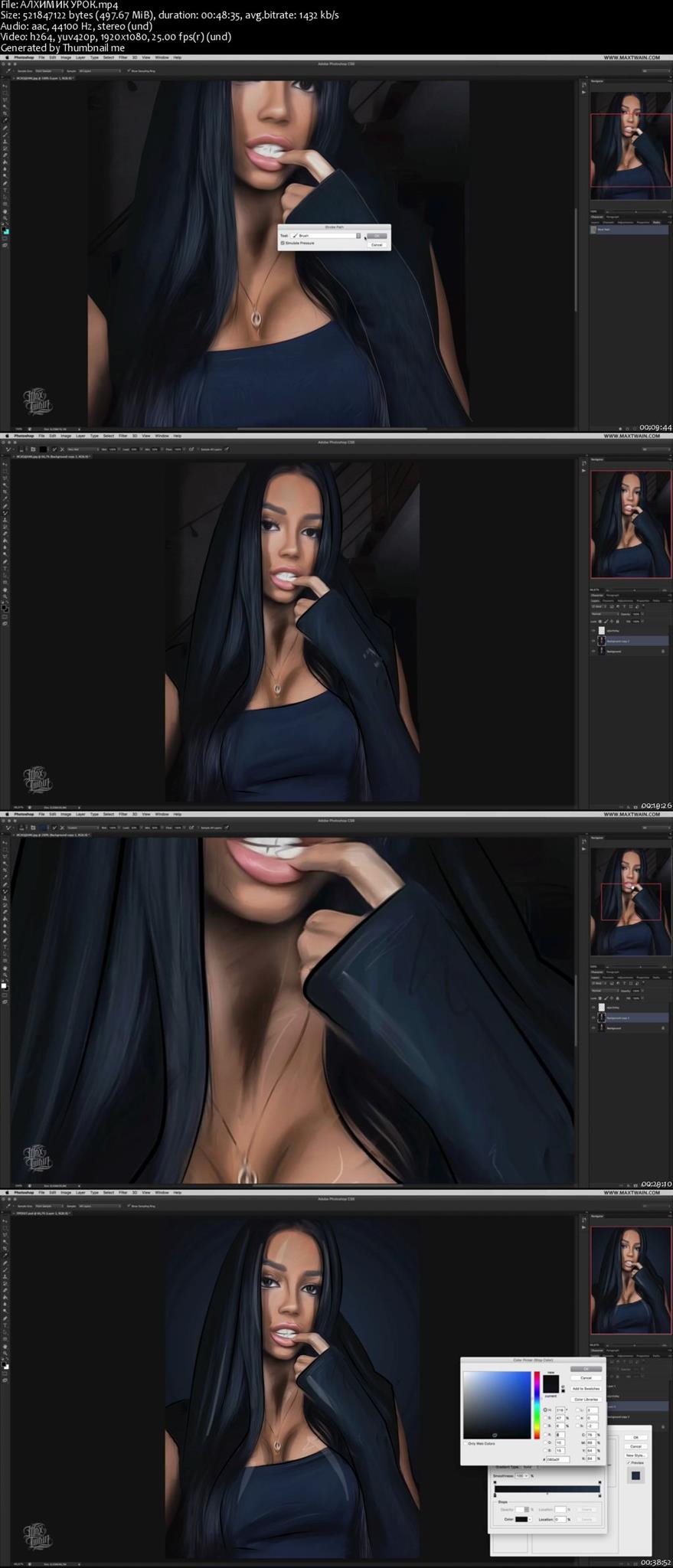
Task: Select the Crop tool in the 00:09:44 frame
Action: click(5, 113)
